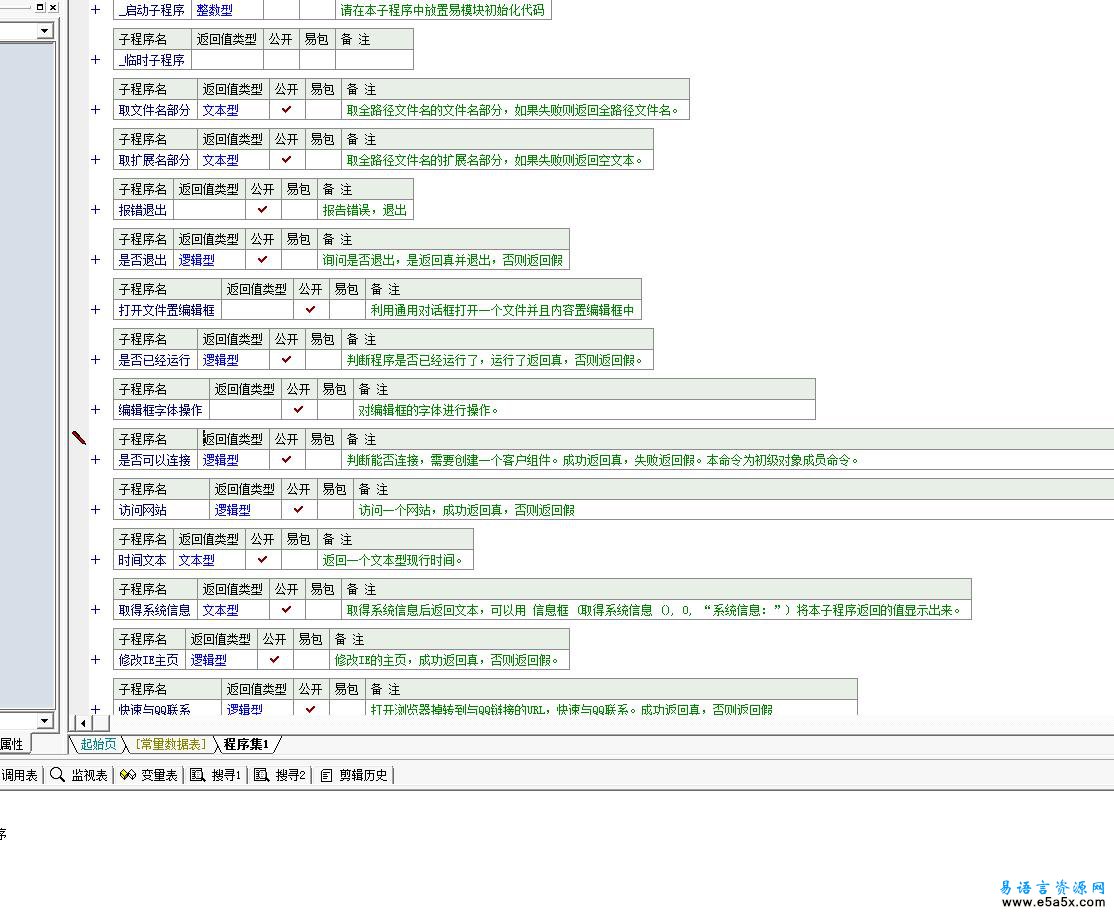Click the red pen marker beside 是否可以连接
This screenshot has height=915, width=1114.
79,438
